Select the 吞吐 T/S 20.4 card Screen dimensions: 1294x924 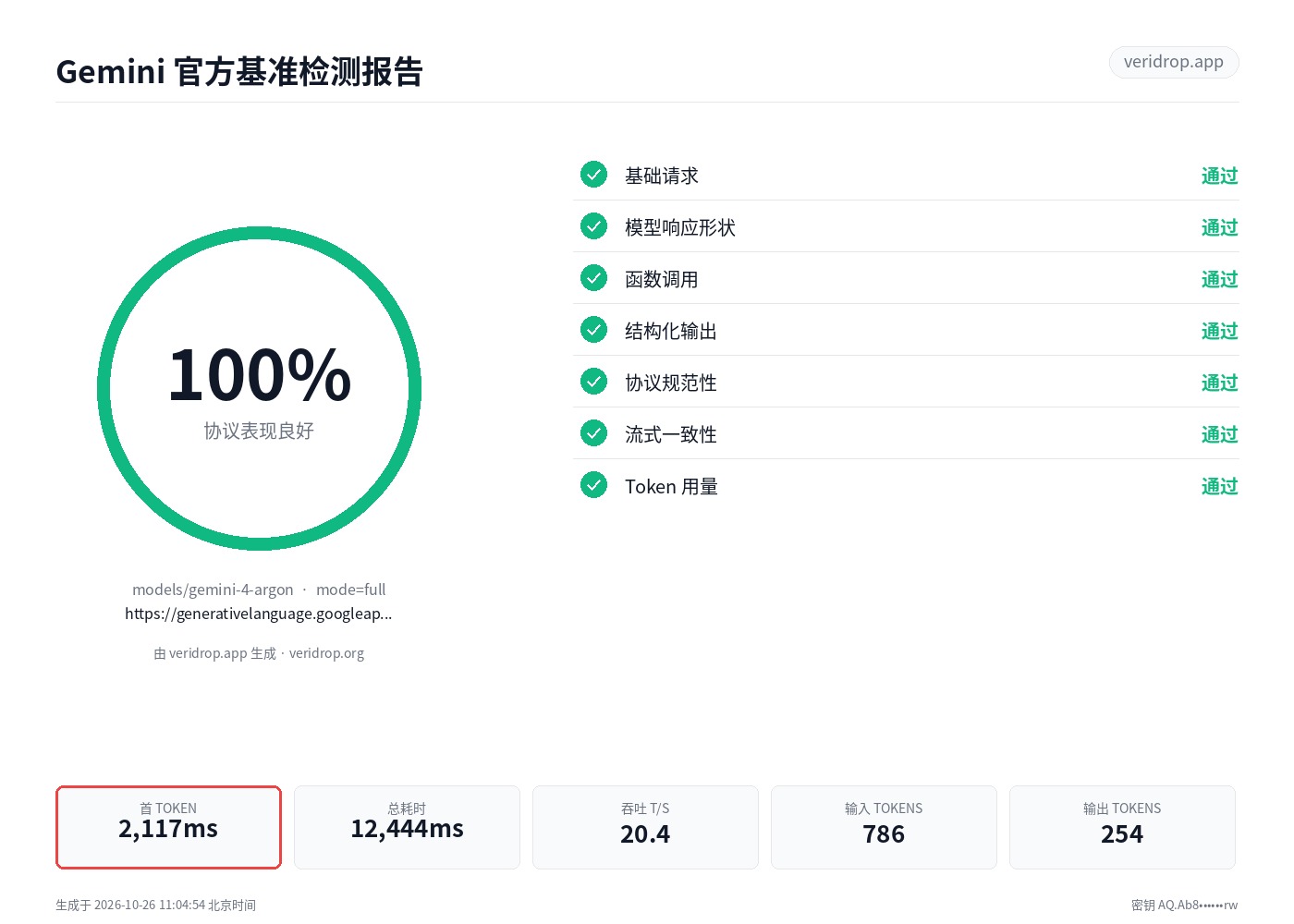click(x=645, y=827)
